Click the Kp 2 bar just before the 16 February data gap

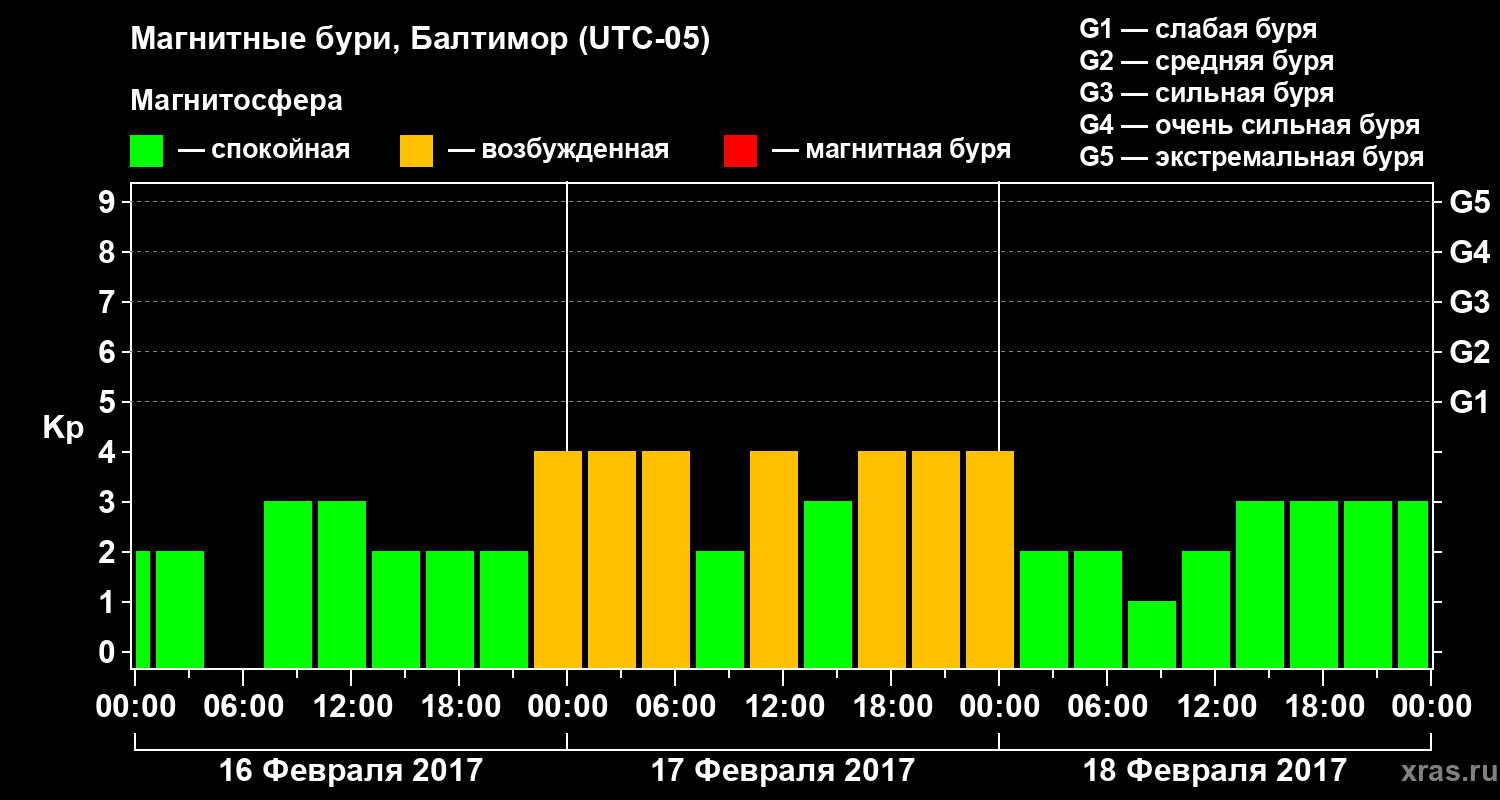coord(180,609)
